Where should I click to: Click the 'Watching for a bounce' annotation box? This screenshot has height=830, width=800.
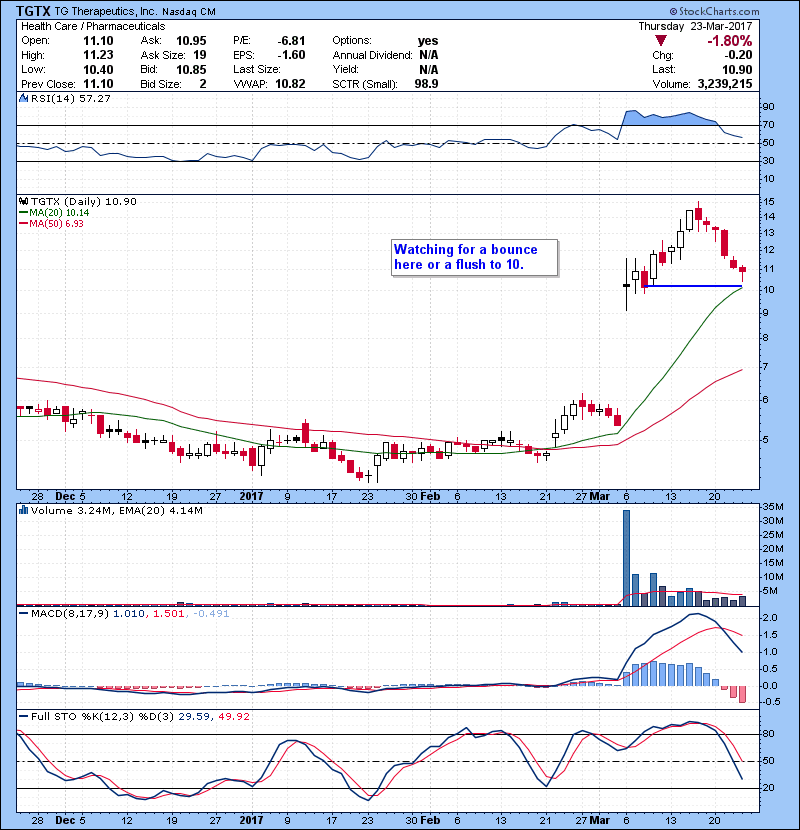pos(474,257)
